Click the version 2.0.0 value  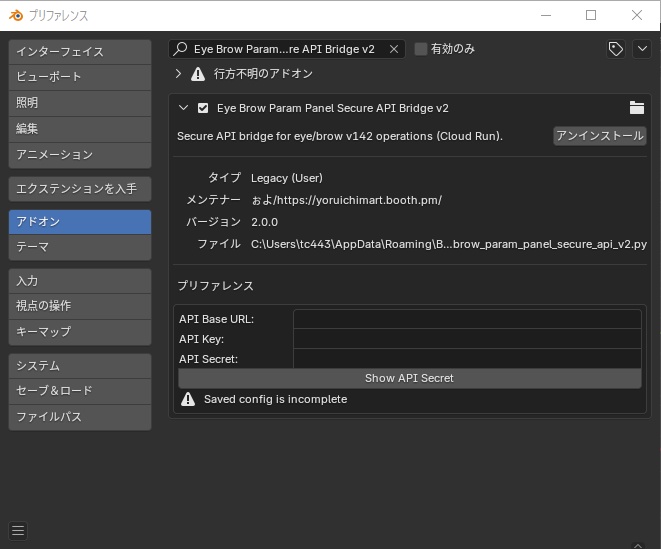click(x=264, y=222)
